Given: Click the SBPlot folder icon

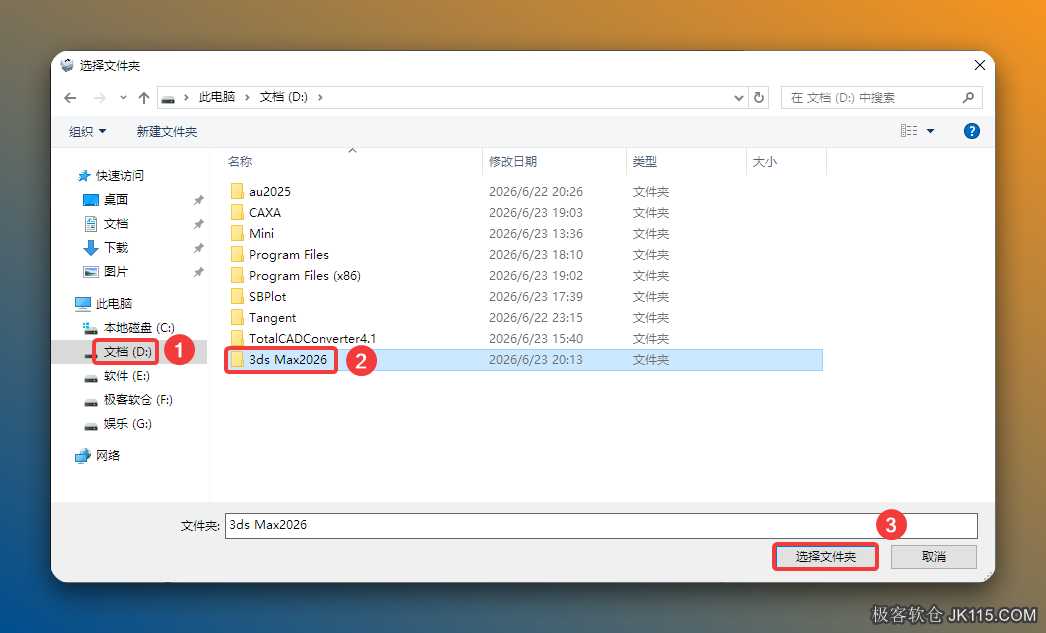Looking at the screenshot, I should [237, 297].
